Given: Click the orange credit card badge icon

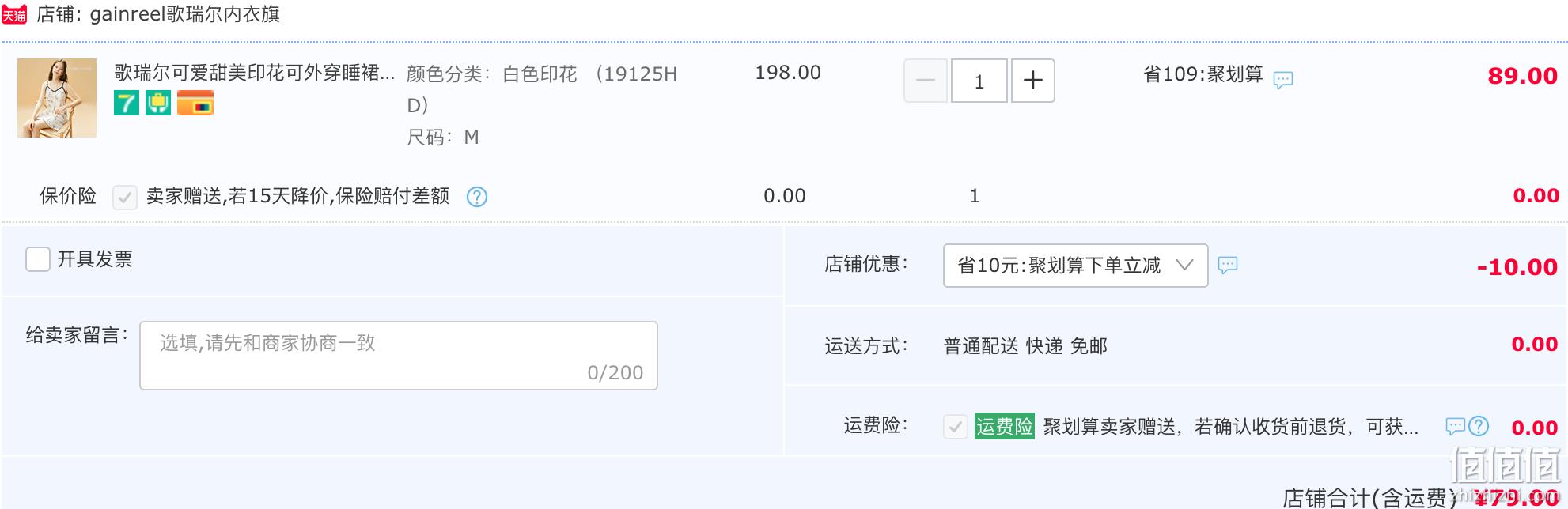Looking at the screenshot, I should 195,103.
